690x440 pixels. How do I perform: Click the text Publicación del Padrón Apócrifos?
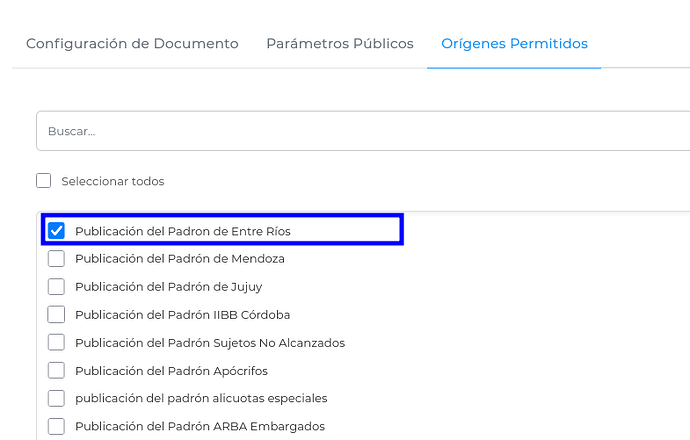[x=171, y=371]
